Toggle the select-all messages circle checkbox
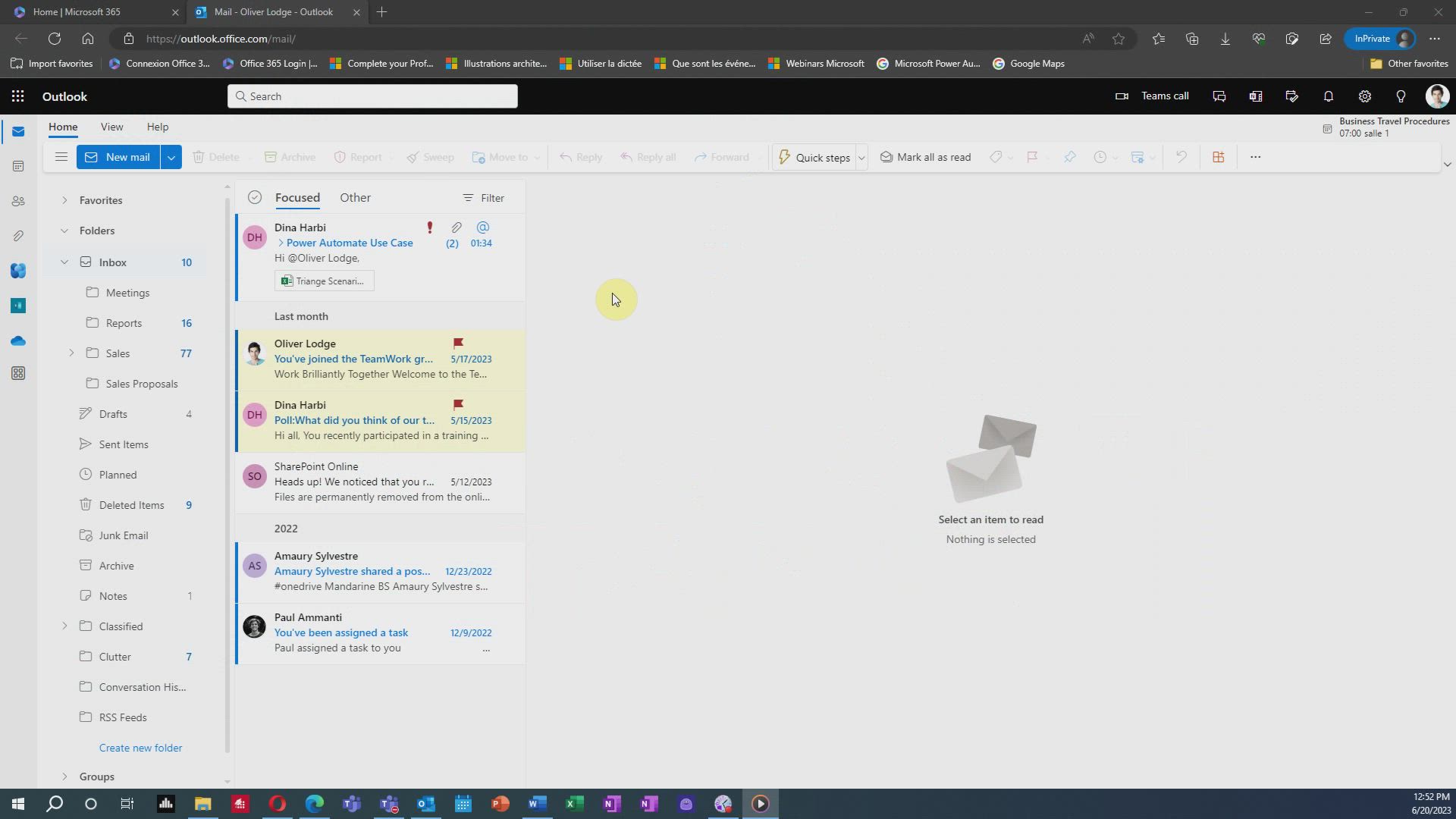1456x819 pixels. (255, 197)
